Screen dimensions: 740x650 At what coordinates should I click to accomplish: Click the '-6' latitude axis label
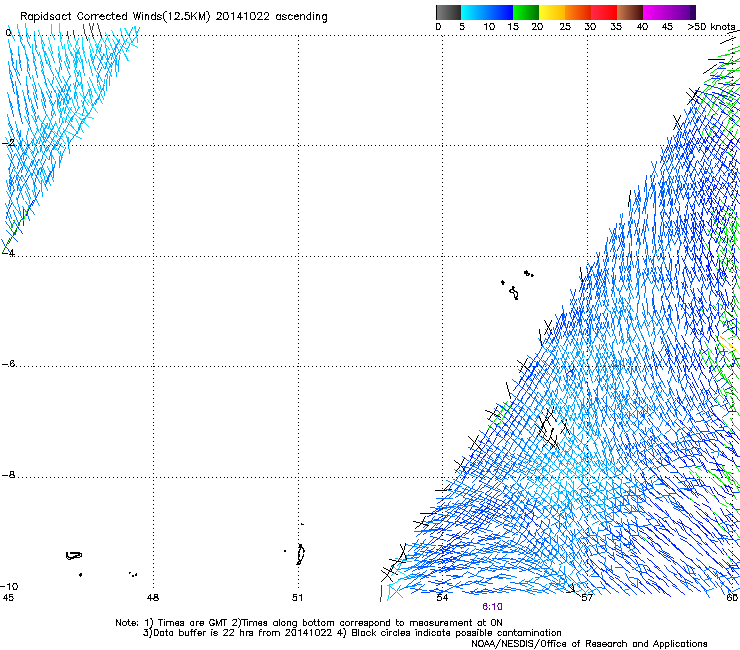(x=8, y=363)
